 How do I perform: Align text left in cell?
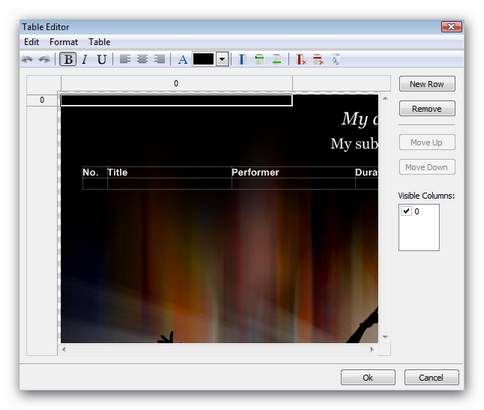click(125, 60)
